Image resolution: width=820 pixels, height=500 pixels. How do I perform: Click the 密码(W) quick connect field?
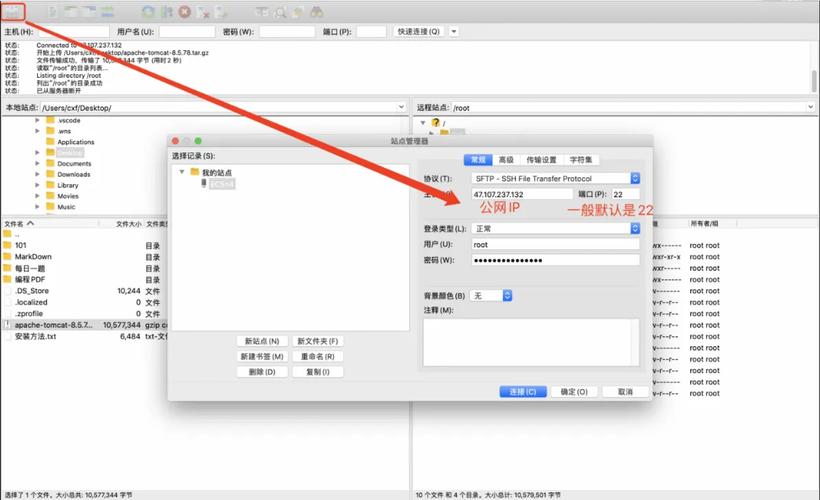pos(287,32)
